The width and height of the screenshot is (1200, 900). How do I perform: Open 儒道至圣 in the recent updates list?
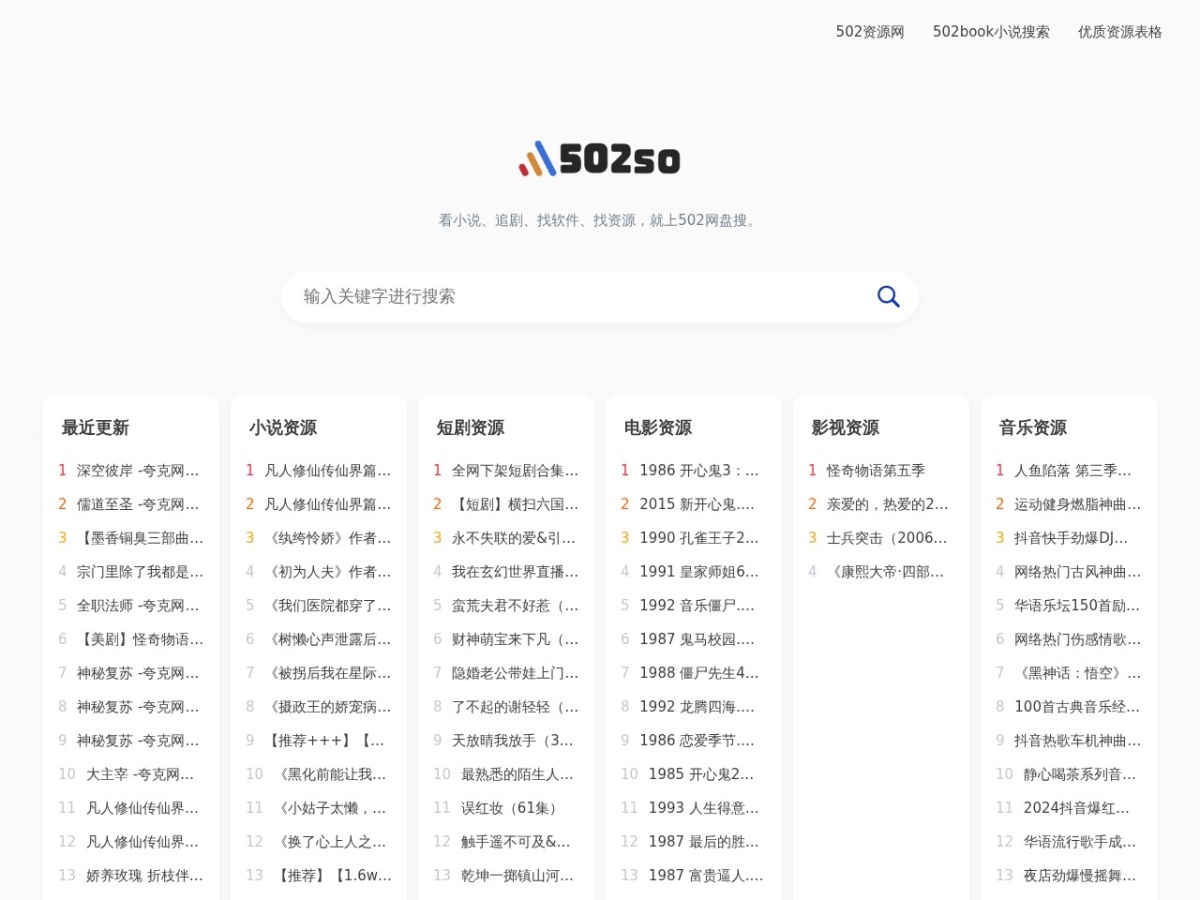point(138,504)
